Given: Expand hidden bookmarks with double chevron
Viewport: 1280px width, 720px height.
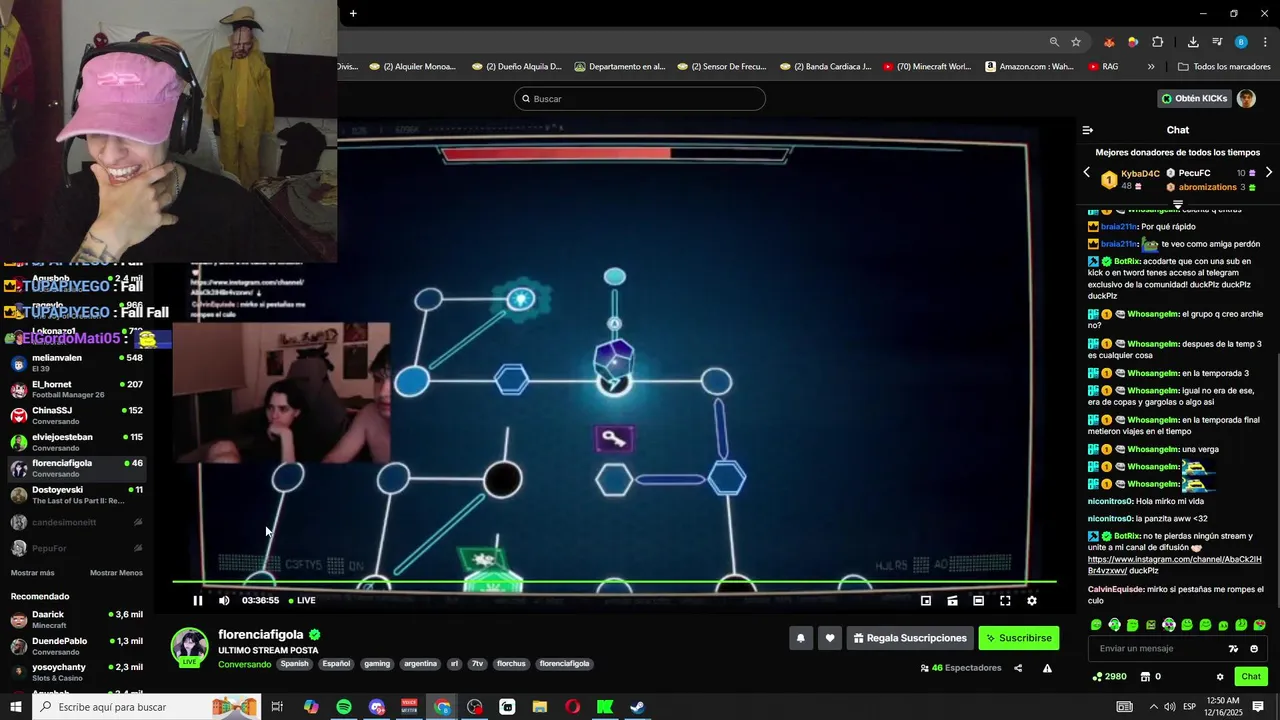Looking at the screenshot, I should (x=1151, y=67).
